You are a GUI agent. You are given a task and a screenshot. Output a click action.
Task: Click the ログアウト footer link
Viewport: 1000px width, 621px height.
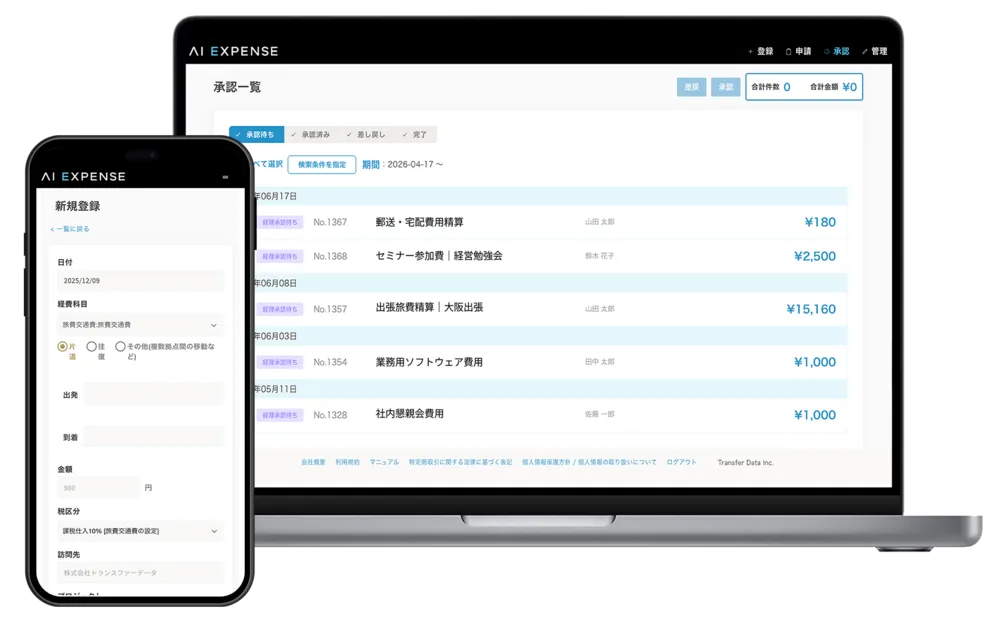[681, 462]
